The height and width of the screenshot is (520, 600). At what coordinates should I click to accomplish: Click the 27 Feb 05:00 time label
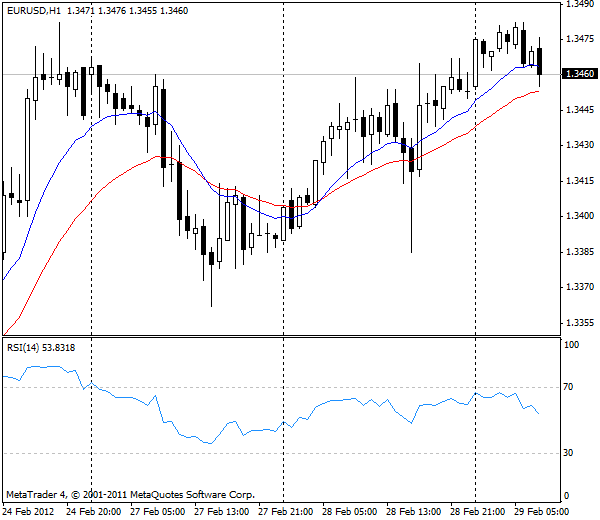pyautogui.click(x=158, y=512)
